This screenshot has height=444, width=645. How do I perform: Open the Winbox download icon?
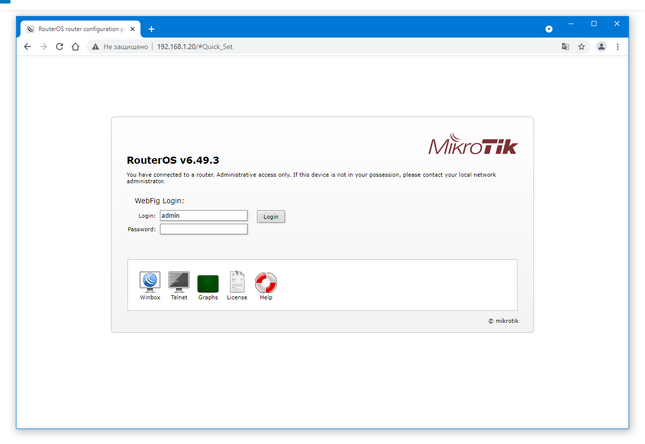point(150,285)
